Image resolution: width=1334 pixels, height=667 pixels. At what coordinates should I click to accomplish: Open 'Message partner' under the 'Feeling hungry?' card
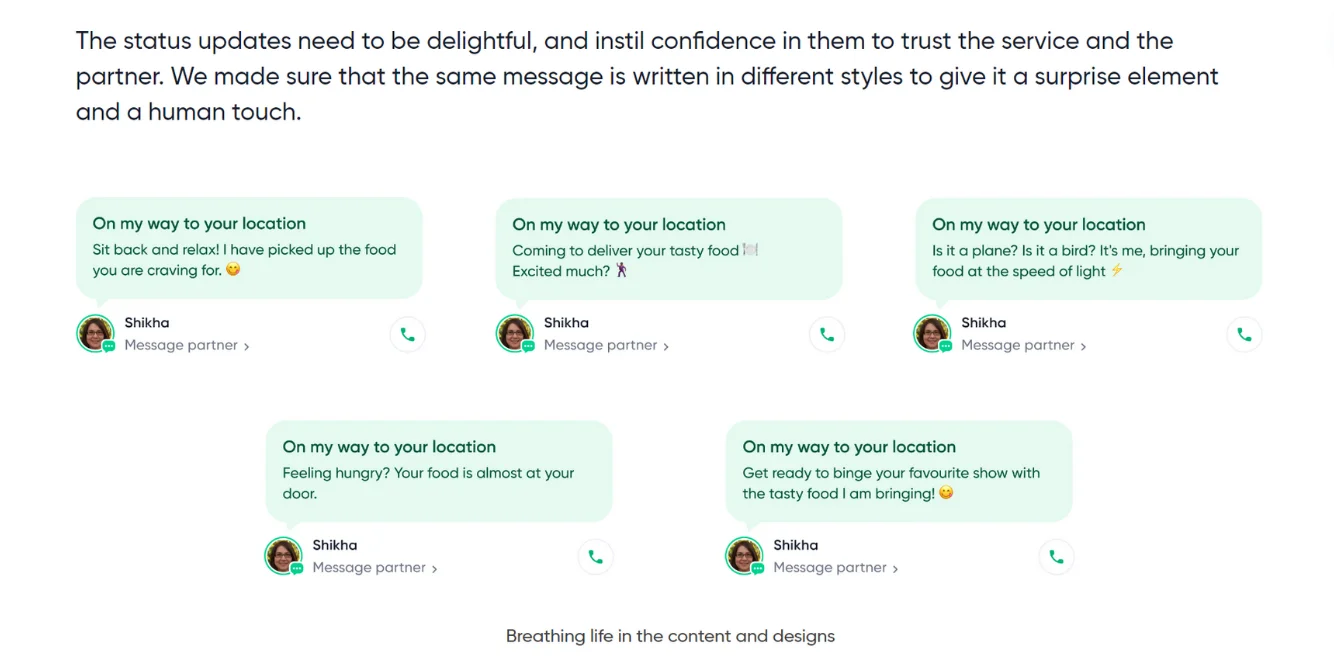click(x=375, y=567)
